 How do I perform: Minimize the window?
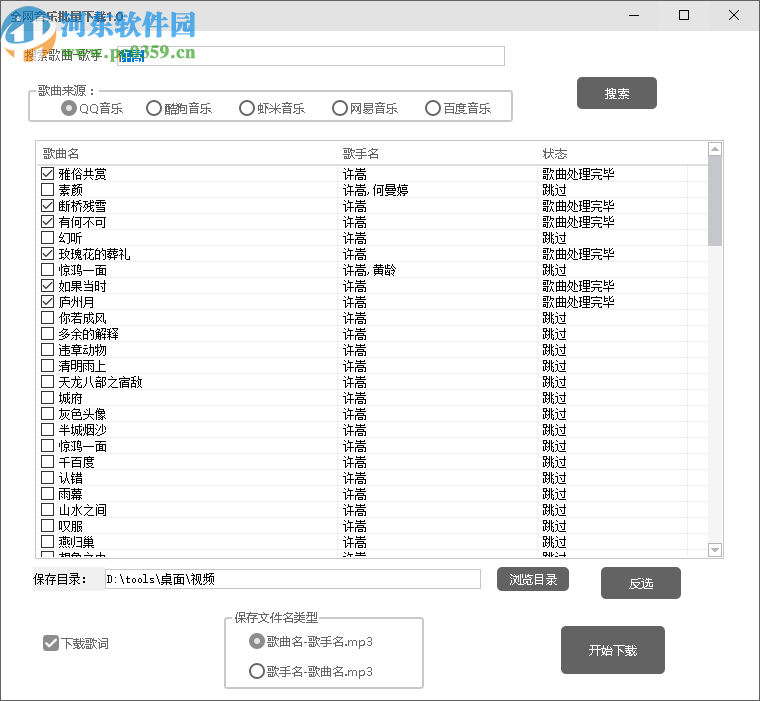[634, 16]
